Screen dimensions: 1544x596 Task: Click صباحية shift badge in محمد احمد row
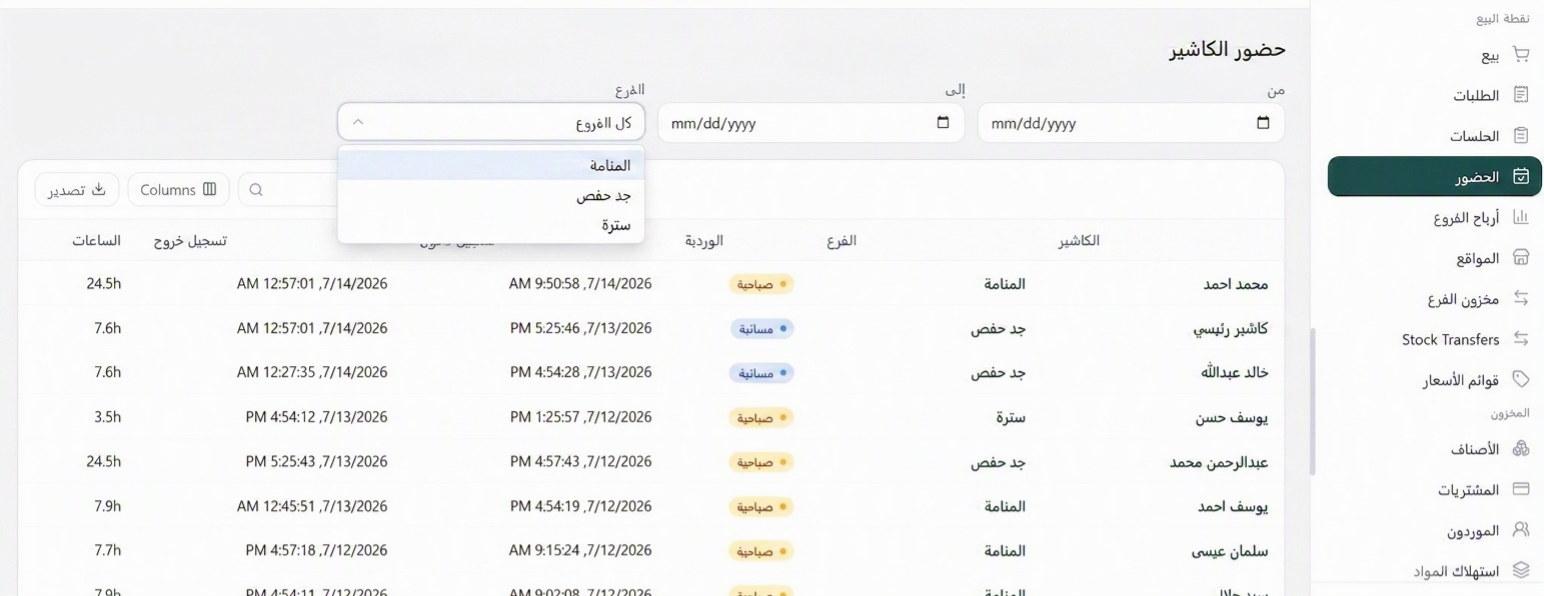[761, 284]
